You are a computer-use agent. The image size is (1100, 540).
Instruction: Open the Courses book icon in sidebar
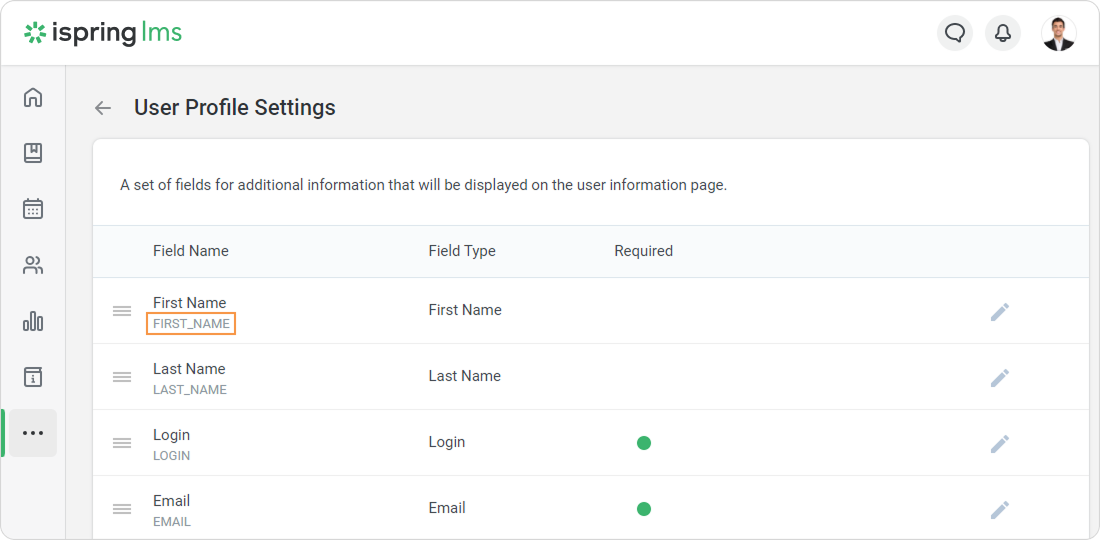click(x=33, y=153)
